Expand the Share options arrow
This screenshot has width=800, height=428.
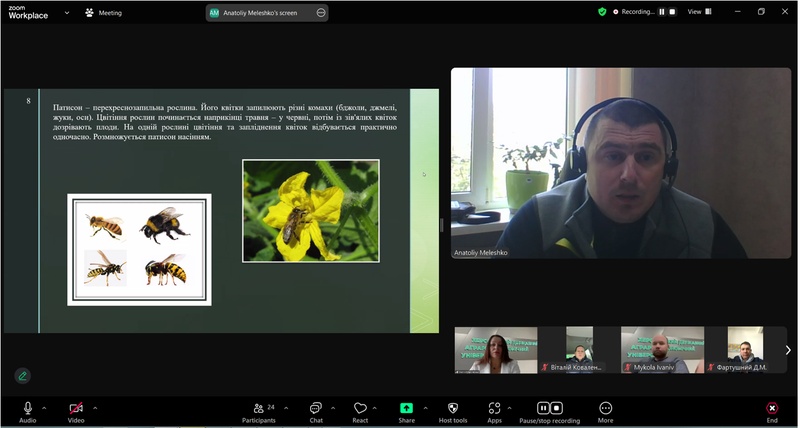click(x=425, y=407)
